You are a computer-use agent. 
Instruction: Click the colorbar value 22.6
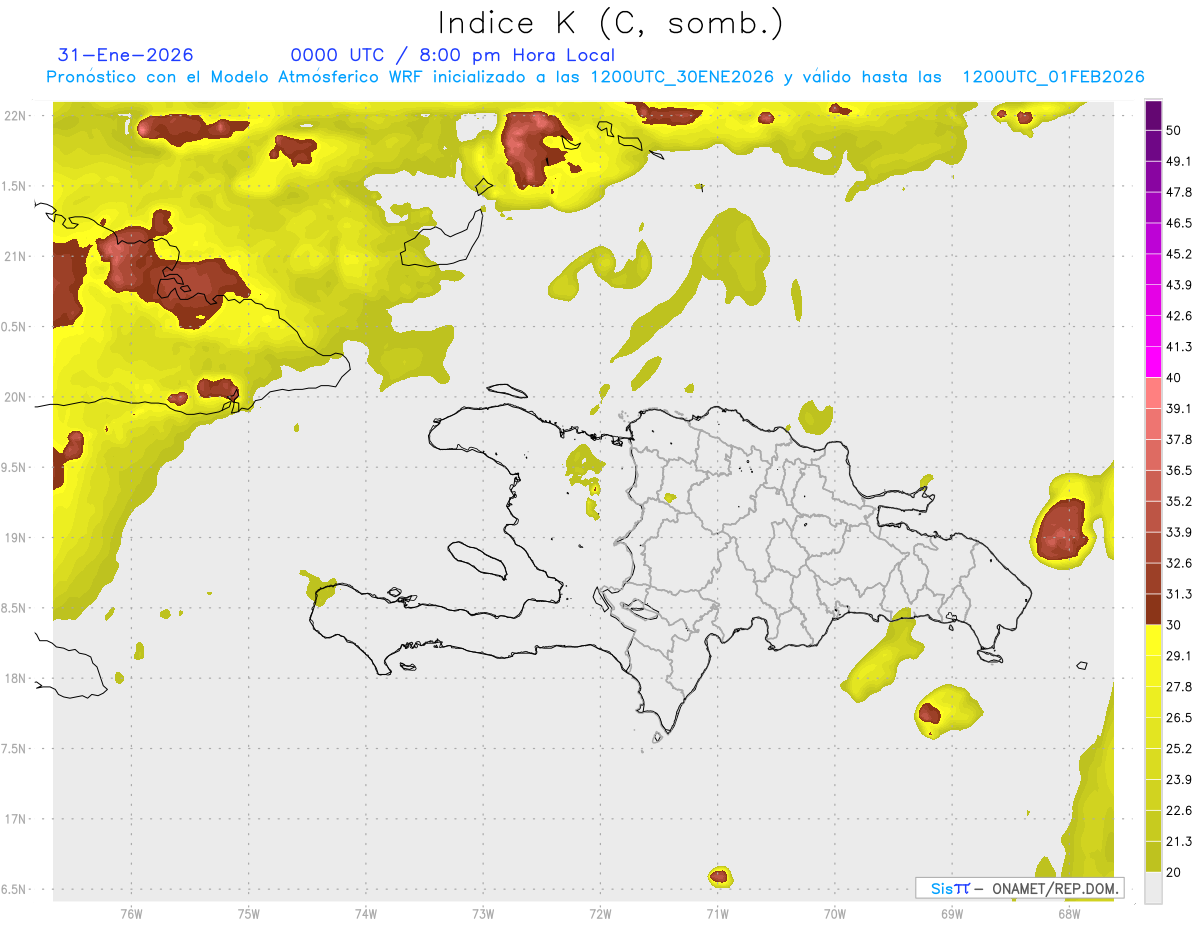click(x=1178, y=811)
